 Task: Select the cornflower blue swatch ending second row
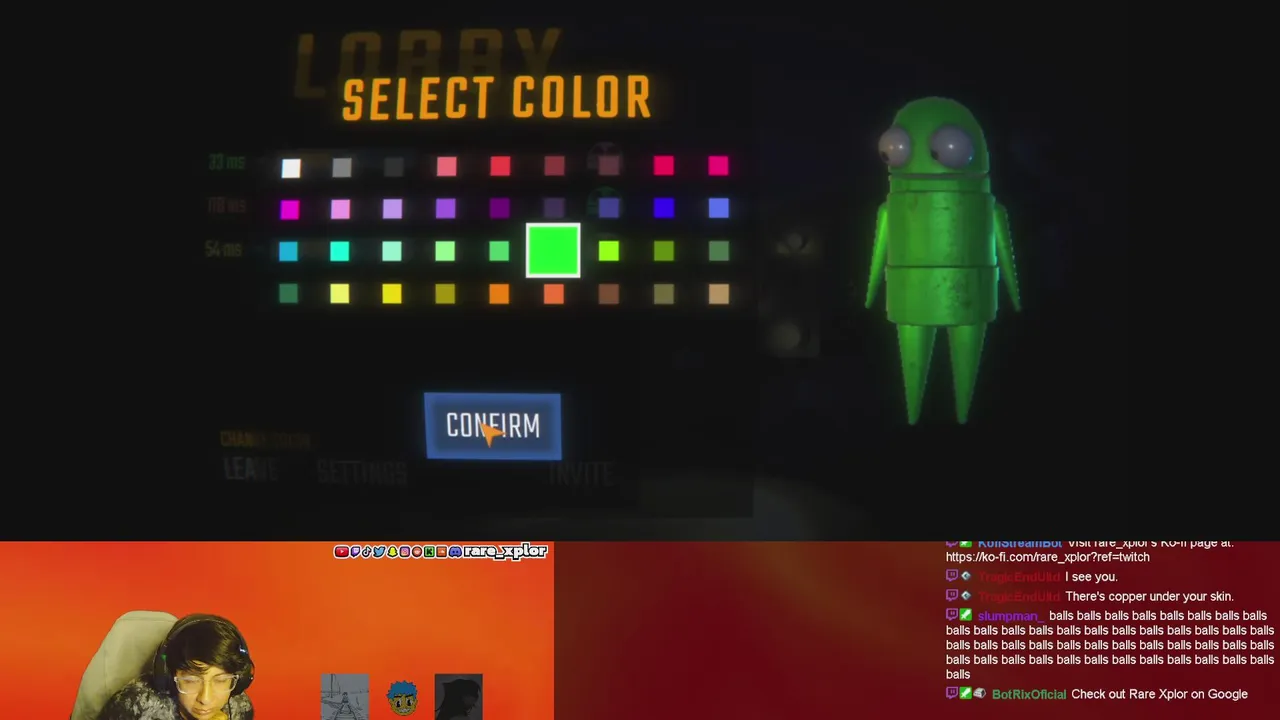tap(718, 208)
